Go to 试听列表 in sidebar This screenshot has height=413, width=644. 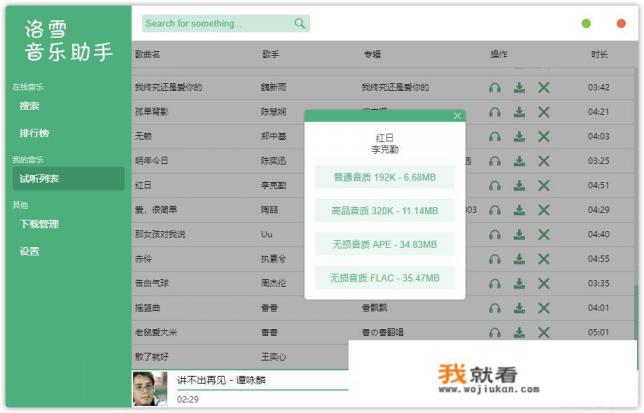68,179
